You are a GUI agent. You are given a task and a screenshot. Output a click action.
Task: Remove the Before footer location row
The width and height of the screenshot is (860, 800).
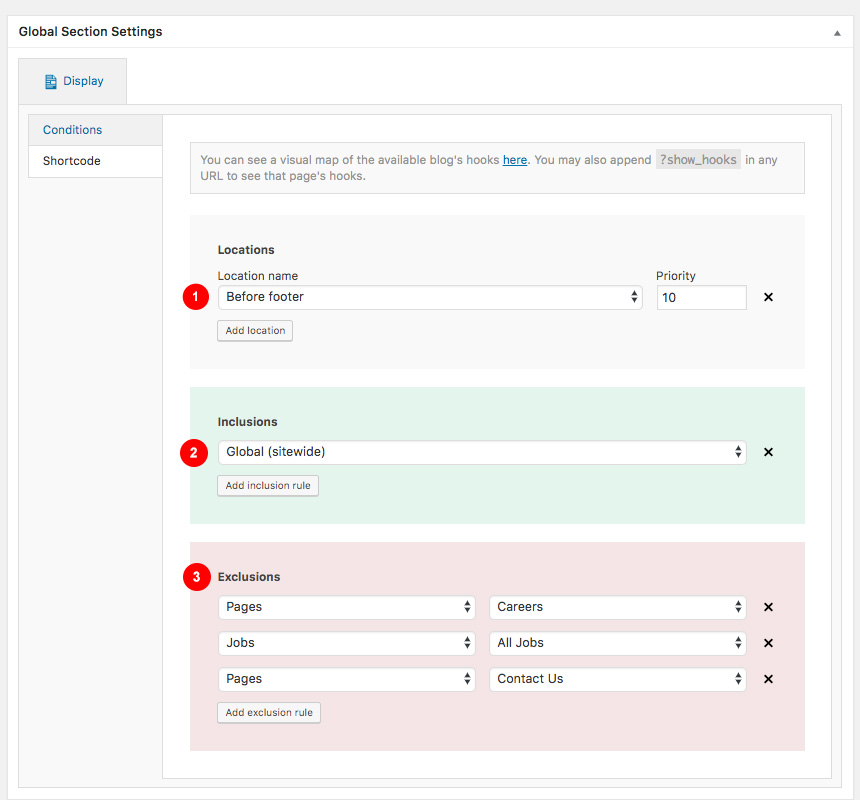[768, 297]
